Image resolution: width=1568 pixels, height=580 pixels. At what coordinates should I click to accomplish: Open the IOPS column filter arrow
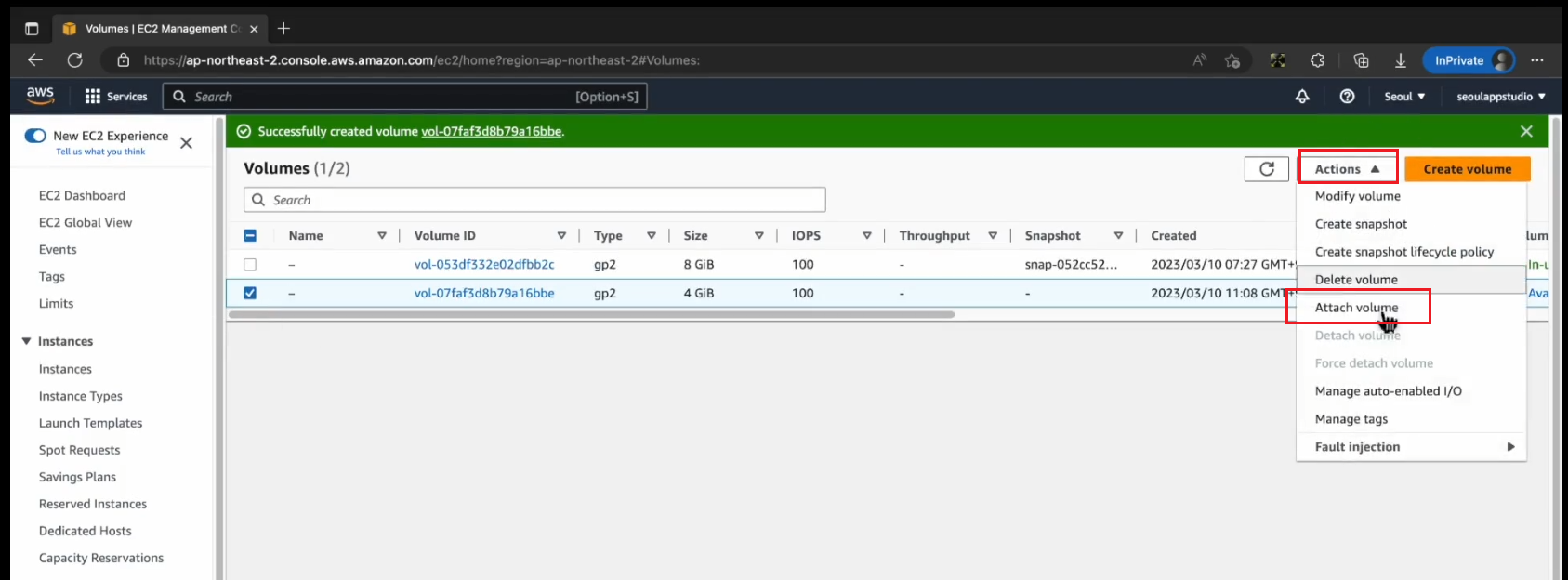point(867,236)
